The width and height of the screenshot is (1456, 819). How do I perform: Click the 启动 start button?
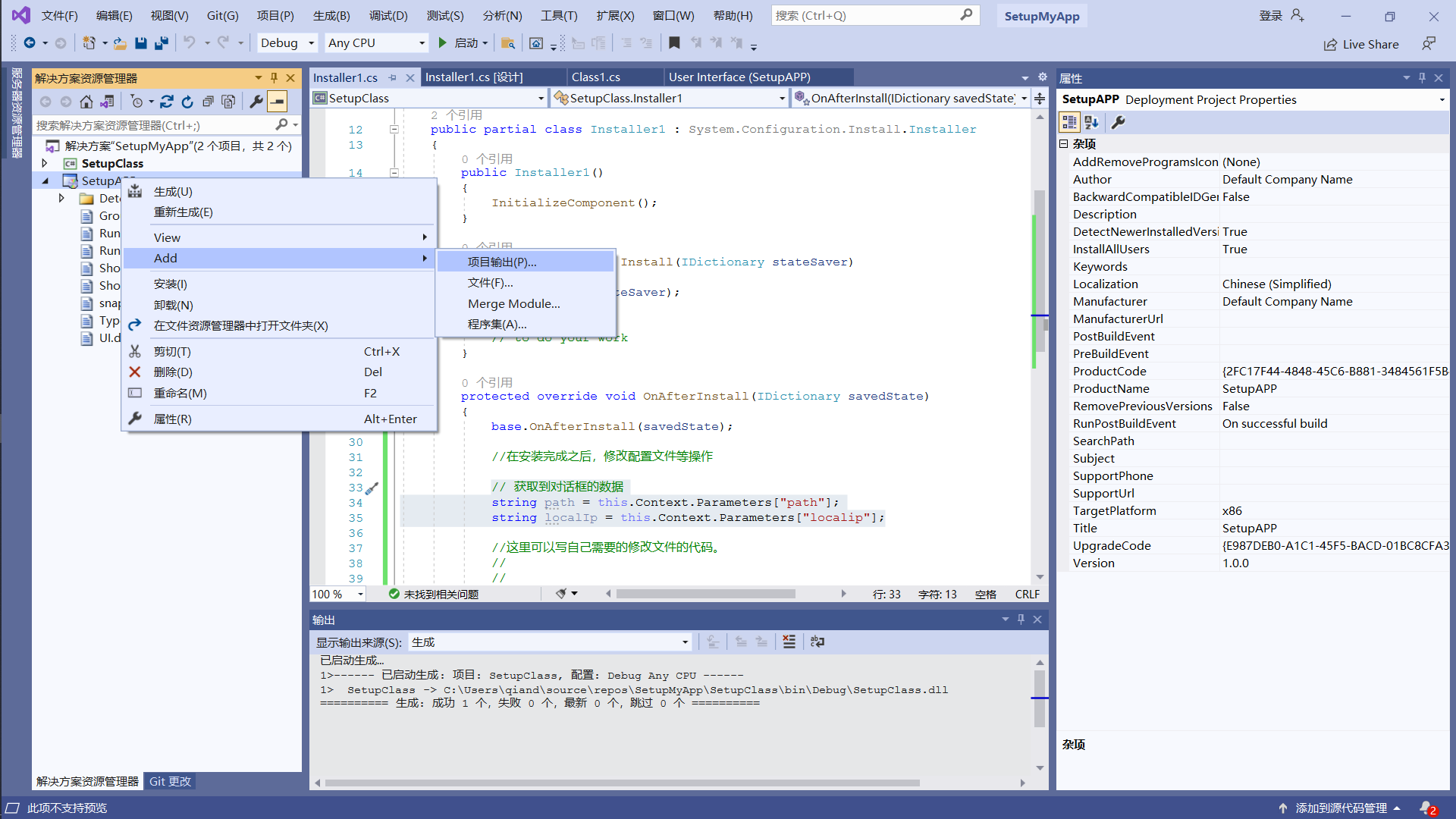pyautogui.click(x=457, y=43)
